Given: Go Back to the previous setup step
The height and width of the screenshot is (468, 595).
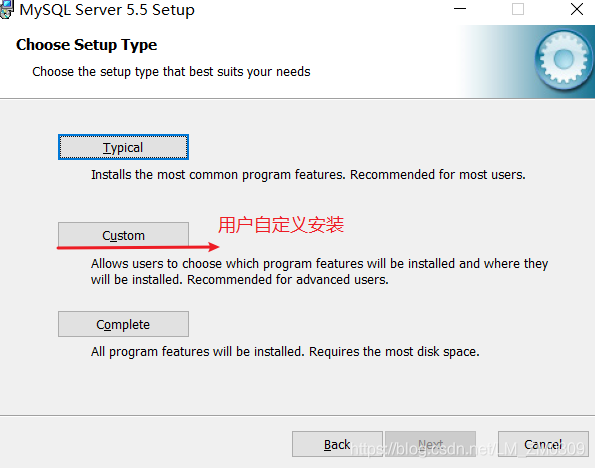Looking at the screenshot, I should click(x=337, y=444).
